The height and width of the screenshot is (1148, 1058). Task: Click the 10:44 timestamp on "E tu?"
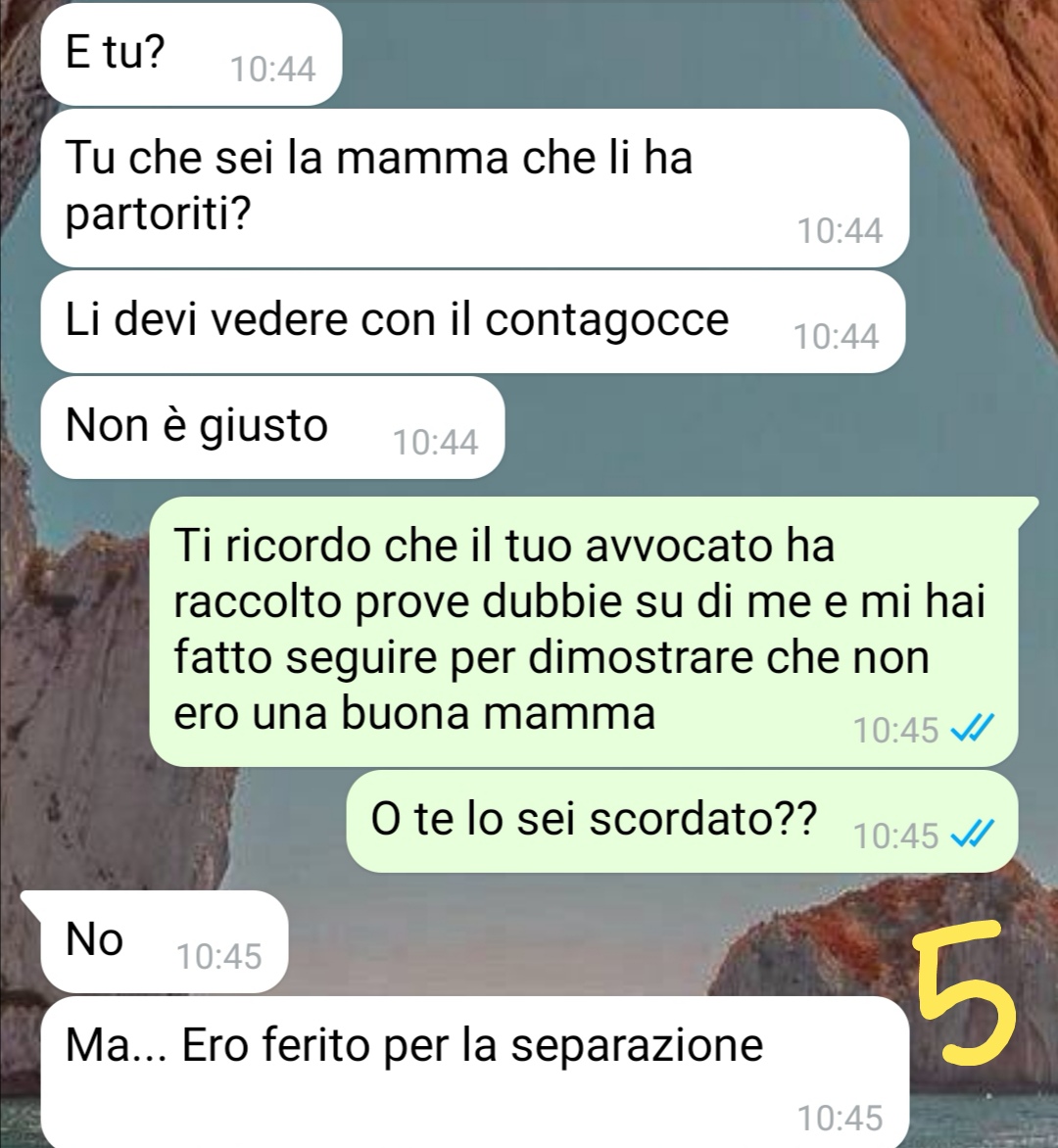272,70
